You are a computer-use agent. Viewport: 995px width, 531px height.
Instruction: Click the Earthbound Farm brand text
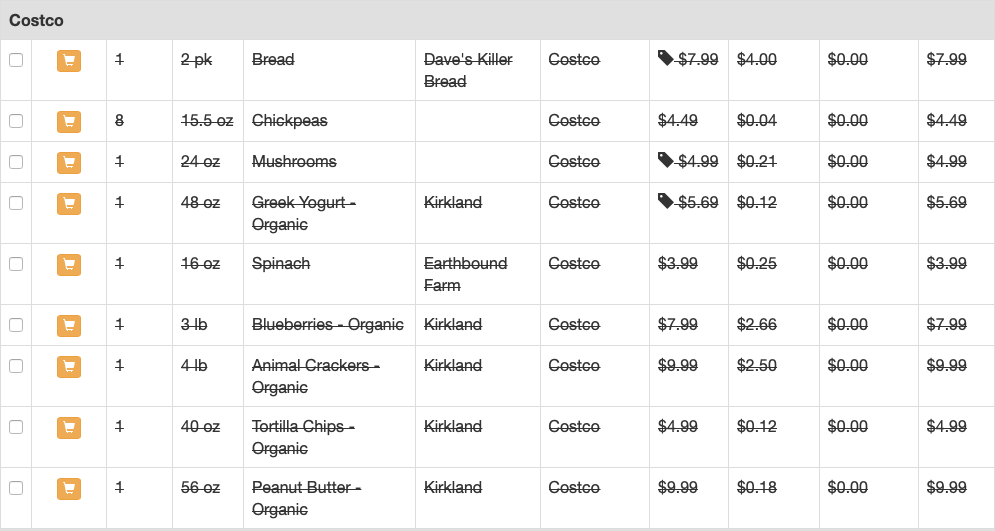(466, 274)
